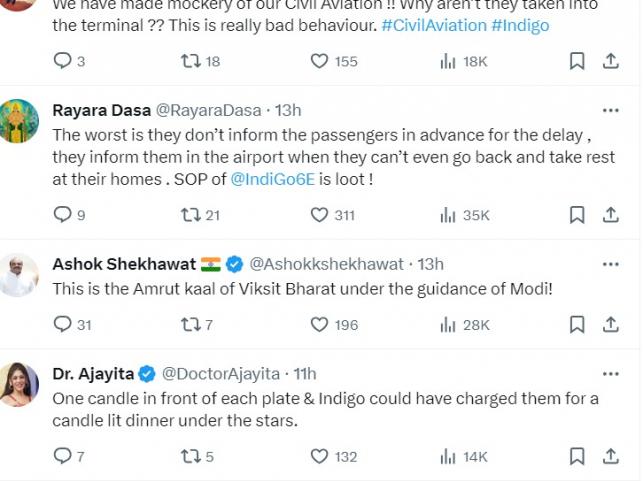643x481 pixels.
Task: Open more options on Rayara Dasa's tweet
Action: pos(610,110)
